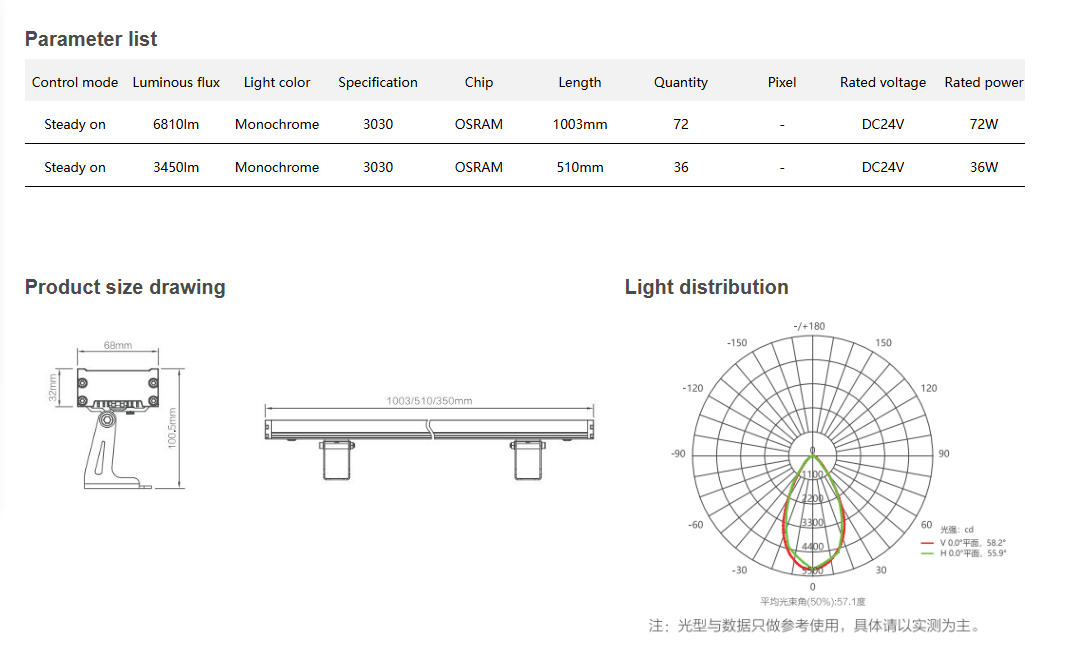Click the Parameter list heading
This screenshot has width=1082, height=650.
coord(91,39)
